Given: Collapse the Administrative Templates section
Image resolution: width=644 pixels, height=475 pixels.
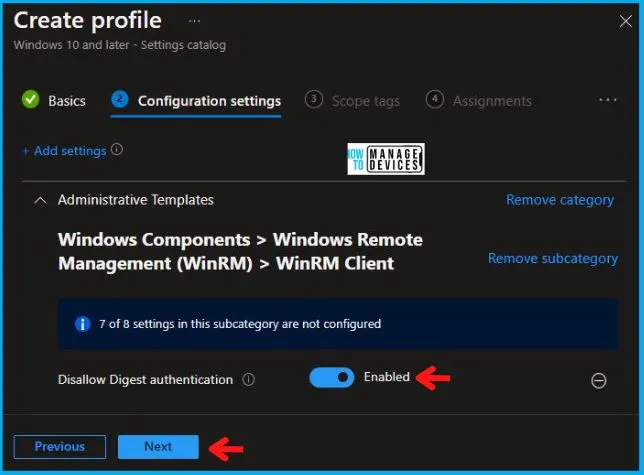Looking at the screenshot, I should point(40,200).
